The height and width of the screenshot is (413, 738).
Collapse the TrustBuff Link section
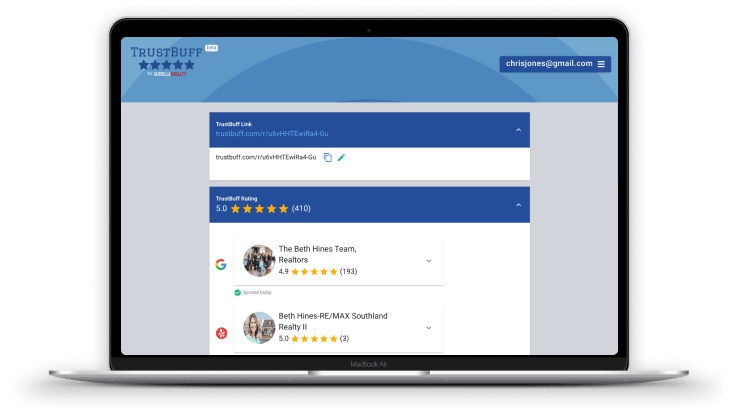pyautogui.click(x=518, y=130)
